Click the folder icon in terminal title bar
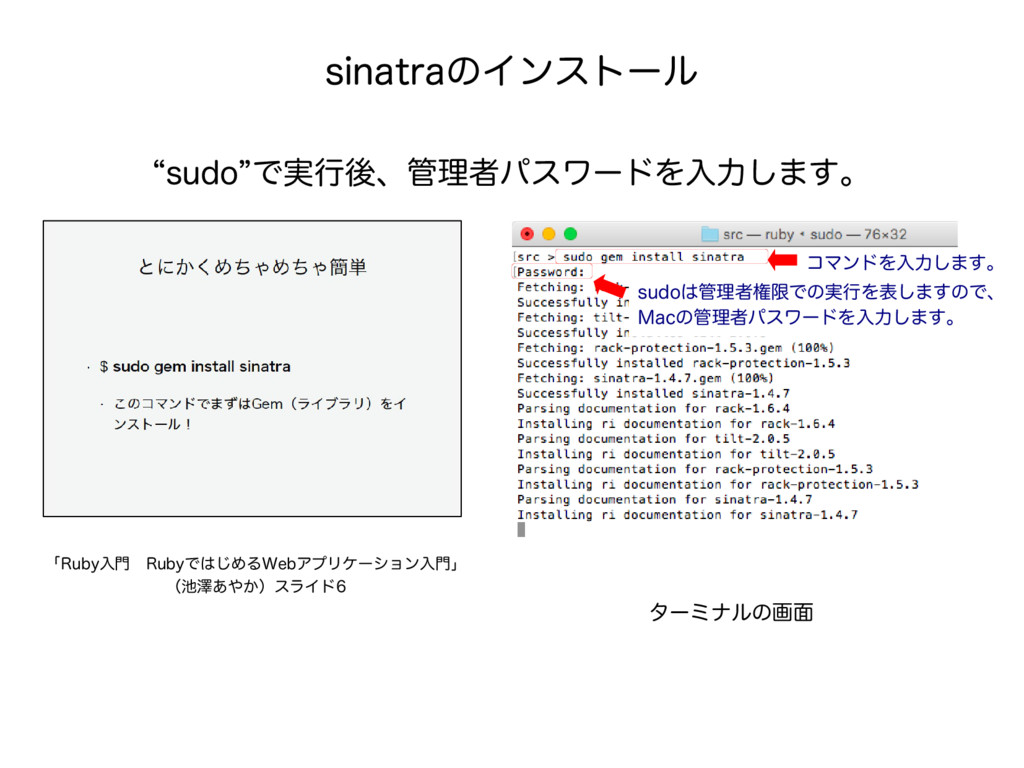1024x768 pixels. click(709, 234)
